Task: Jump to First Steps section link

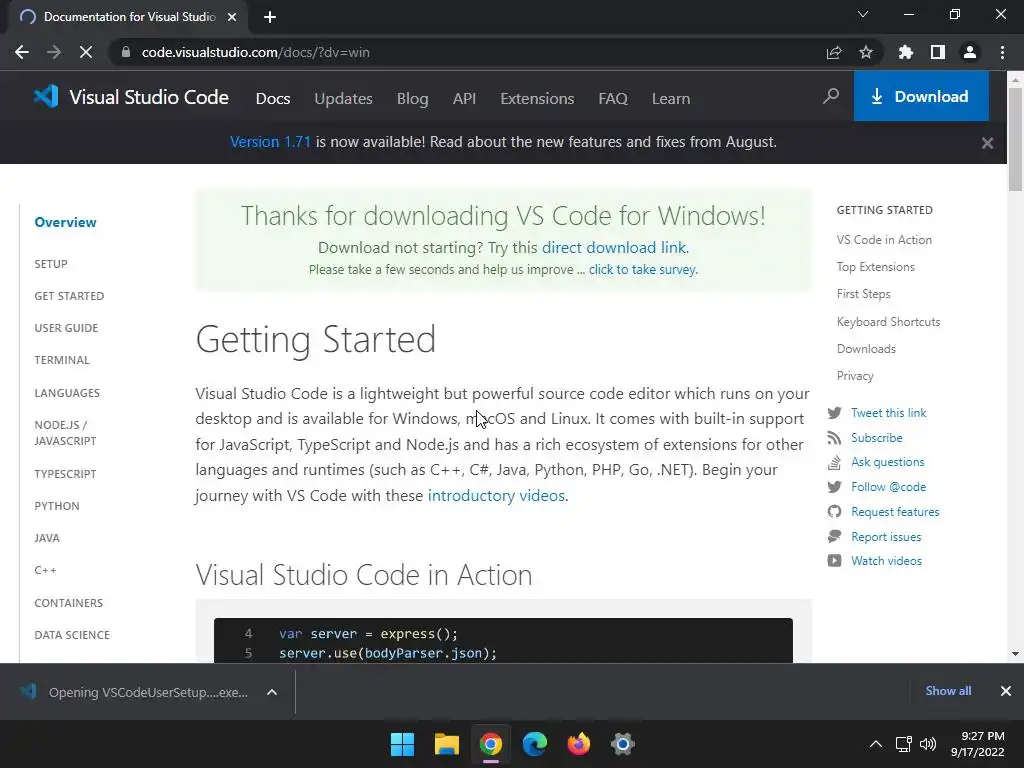Action: point(863,294)
